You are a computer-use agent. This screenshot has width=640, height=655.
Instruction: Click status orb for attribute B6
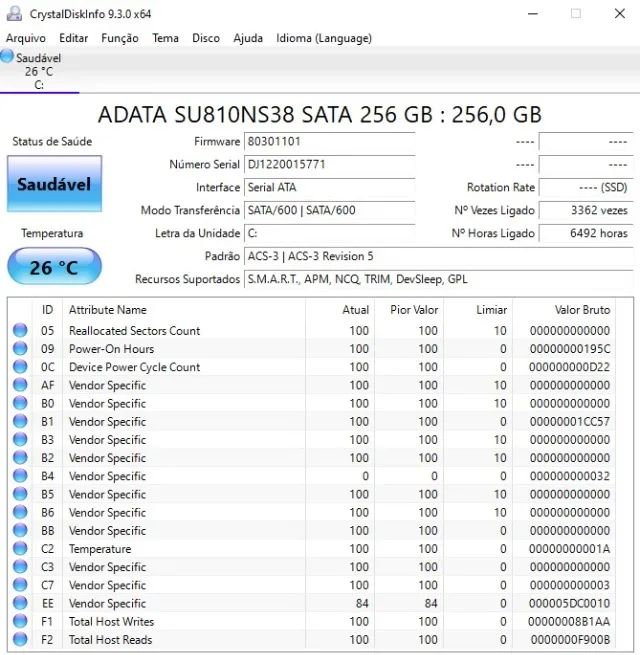point(20,512)
